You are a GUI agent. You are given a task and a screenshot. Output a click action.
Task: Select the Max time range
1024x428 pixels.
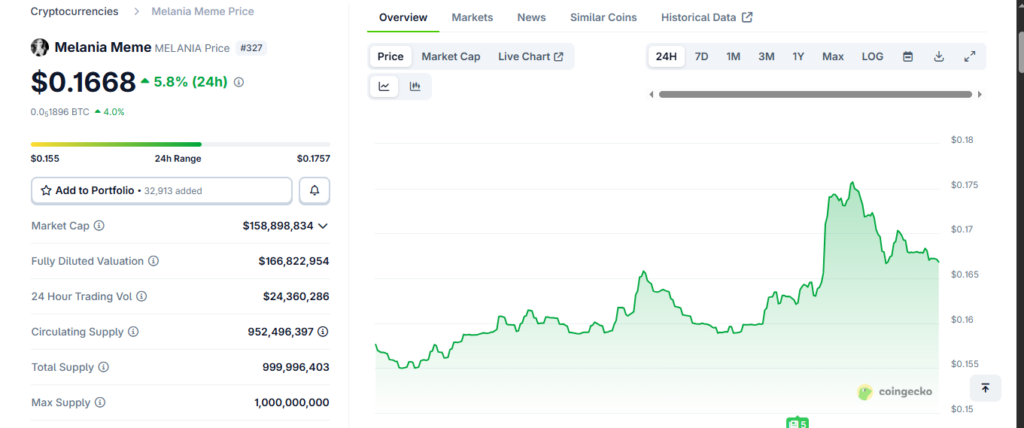pos(832,57)
